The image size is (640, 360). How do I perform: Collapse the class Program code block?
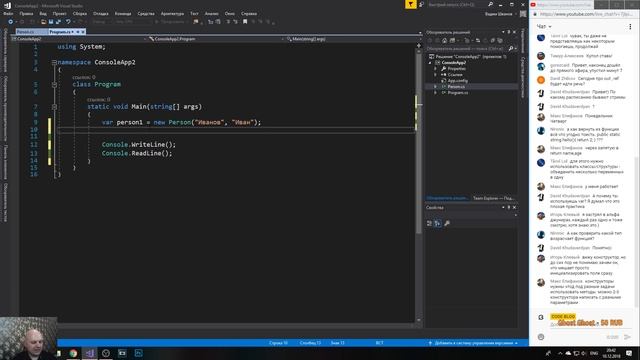pyautogui.click(x=54, y=84)
